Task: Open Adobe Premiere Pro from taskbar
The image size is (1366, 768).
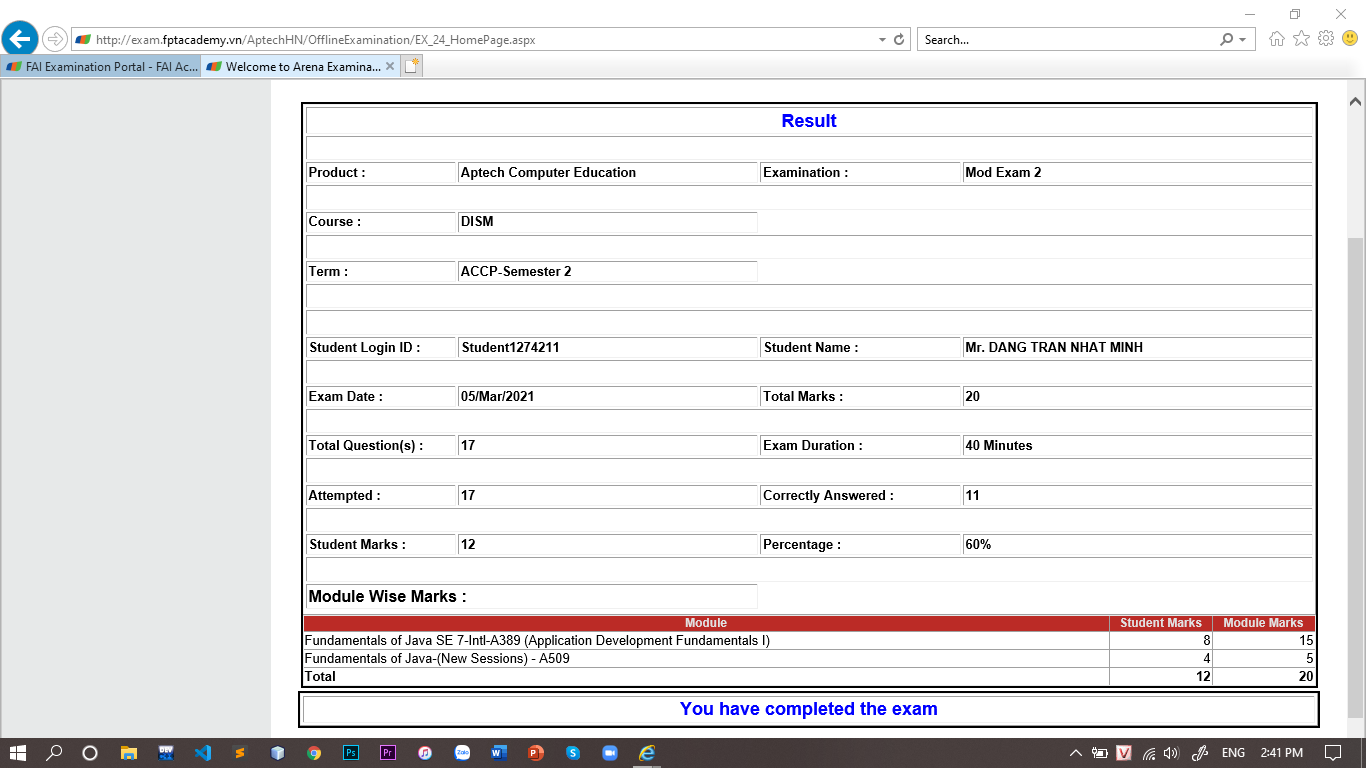Action: click(388, 752)
